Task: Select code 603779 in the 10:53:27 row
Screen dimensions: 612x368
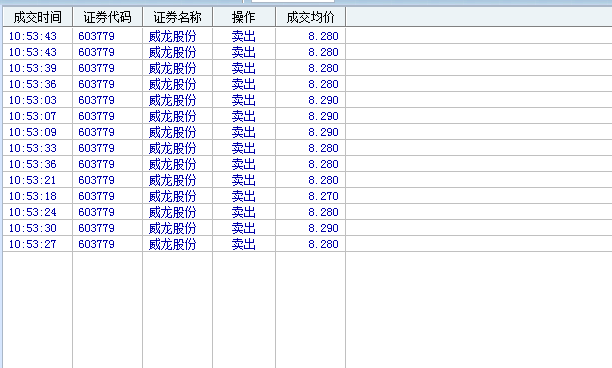Action: tap(96, 244)
